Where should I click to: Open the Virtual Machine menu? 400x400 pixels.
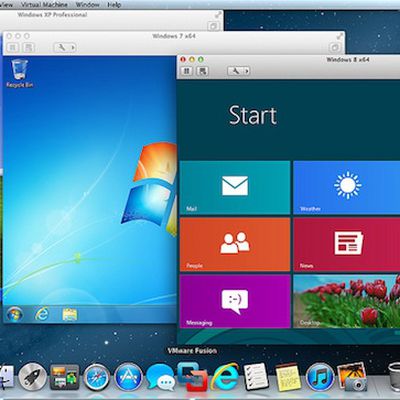44,5
